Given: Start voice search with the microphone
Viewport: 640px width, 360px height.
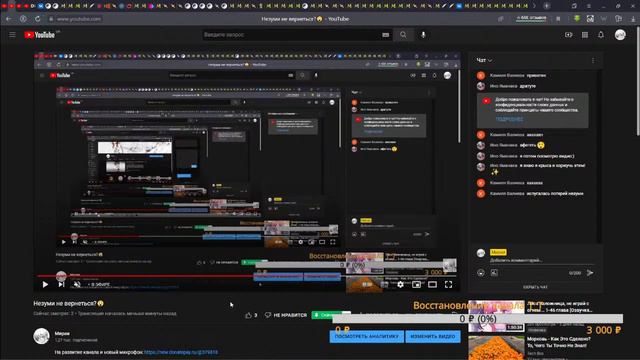Looking at the screenshot, I should [423, 35].
